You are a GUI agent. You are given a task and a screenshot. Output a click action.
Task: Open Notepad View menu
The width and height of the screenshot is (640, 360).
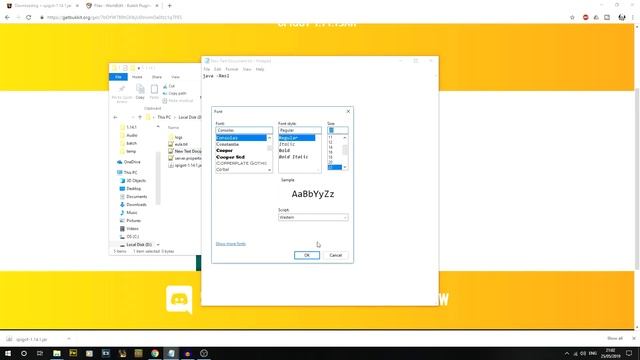tap(247, 69)
